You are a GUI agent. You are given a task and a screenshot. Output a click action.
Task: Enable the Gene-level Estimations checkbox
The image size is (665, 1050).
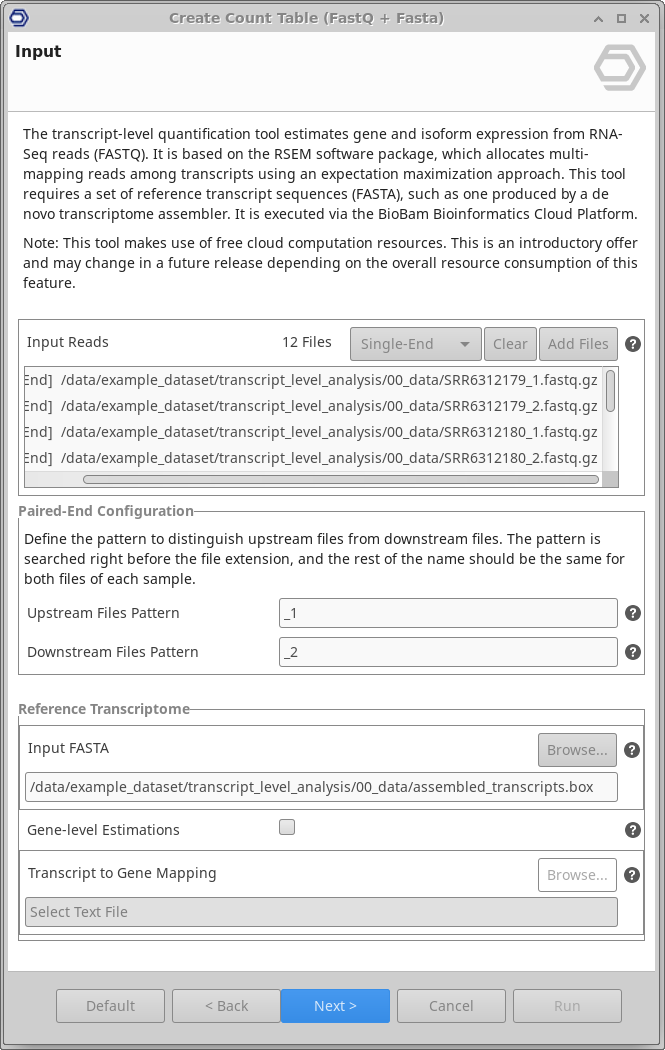tap(287, 827)
